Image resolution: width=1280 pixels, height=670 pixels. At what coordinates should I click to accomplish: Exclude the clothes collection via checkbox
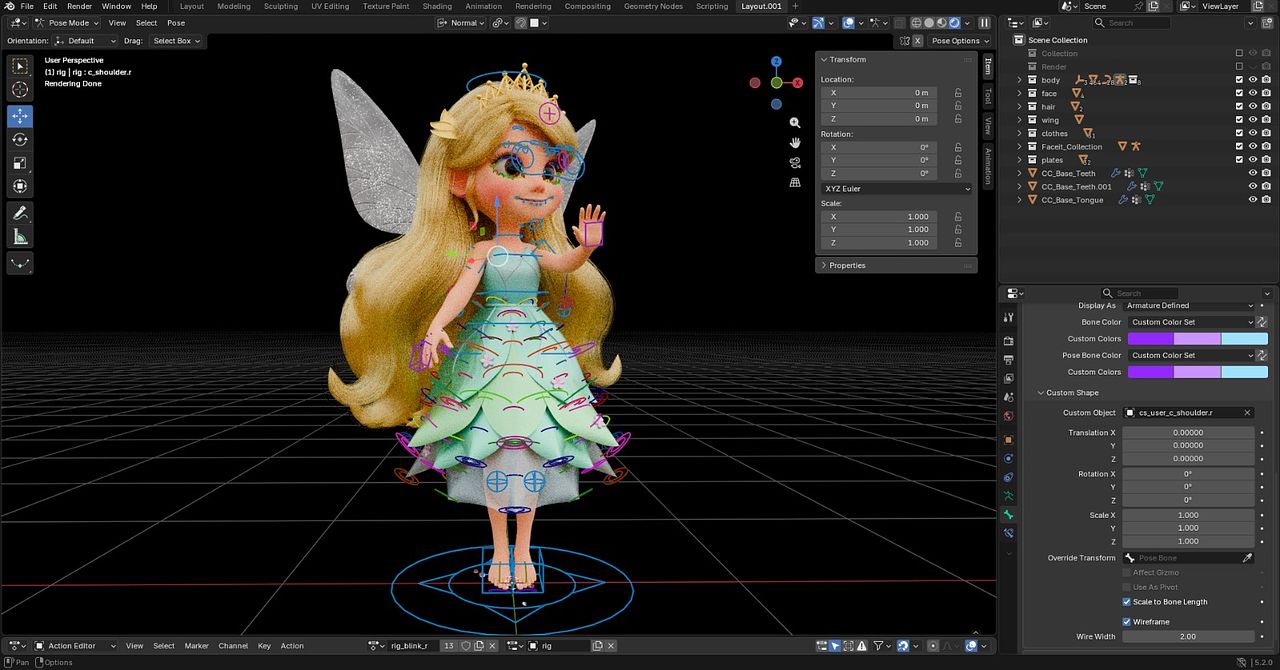pos(1239,133)
